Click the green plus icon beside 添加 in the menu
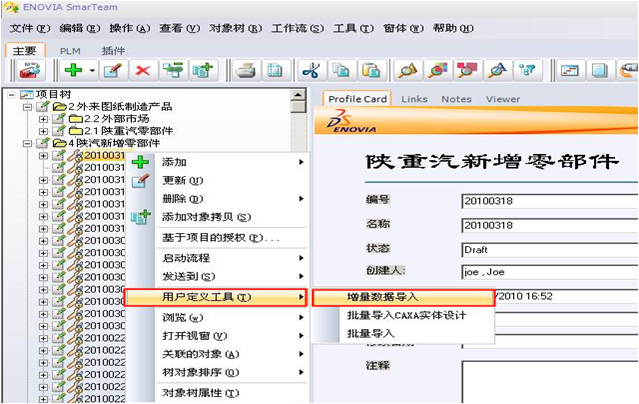639x404 pixels. click(140, 162)
